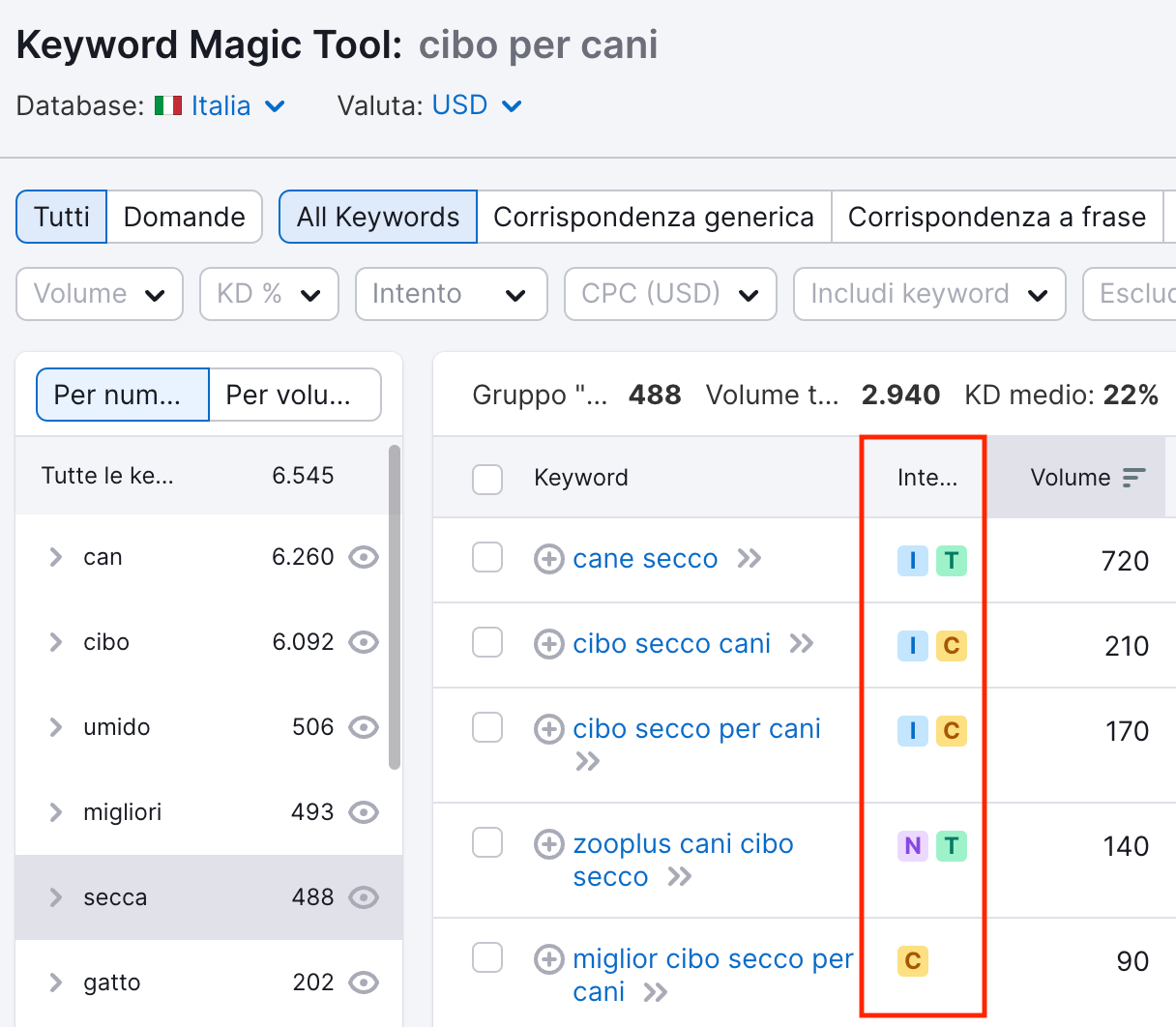Viewport: 1176px width, 1027px height.
Task: Select the Italia flag icon next to Database
Action: (x=166, y=105)
